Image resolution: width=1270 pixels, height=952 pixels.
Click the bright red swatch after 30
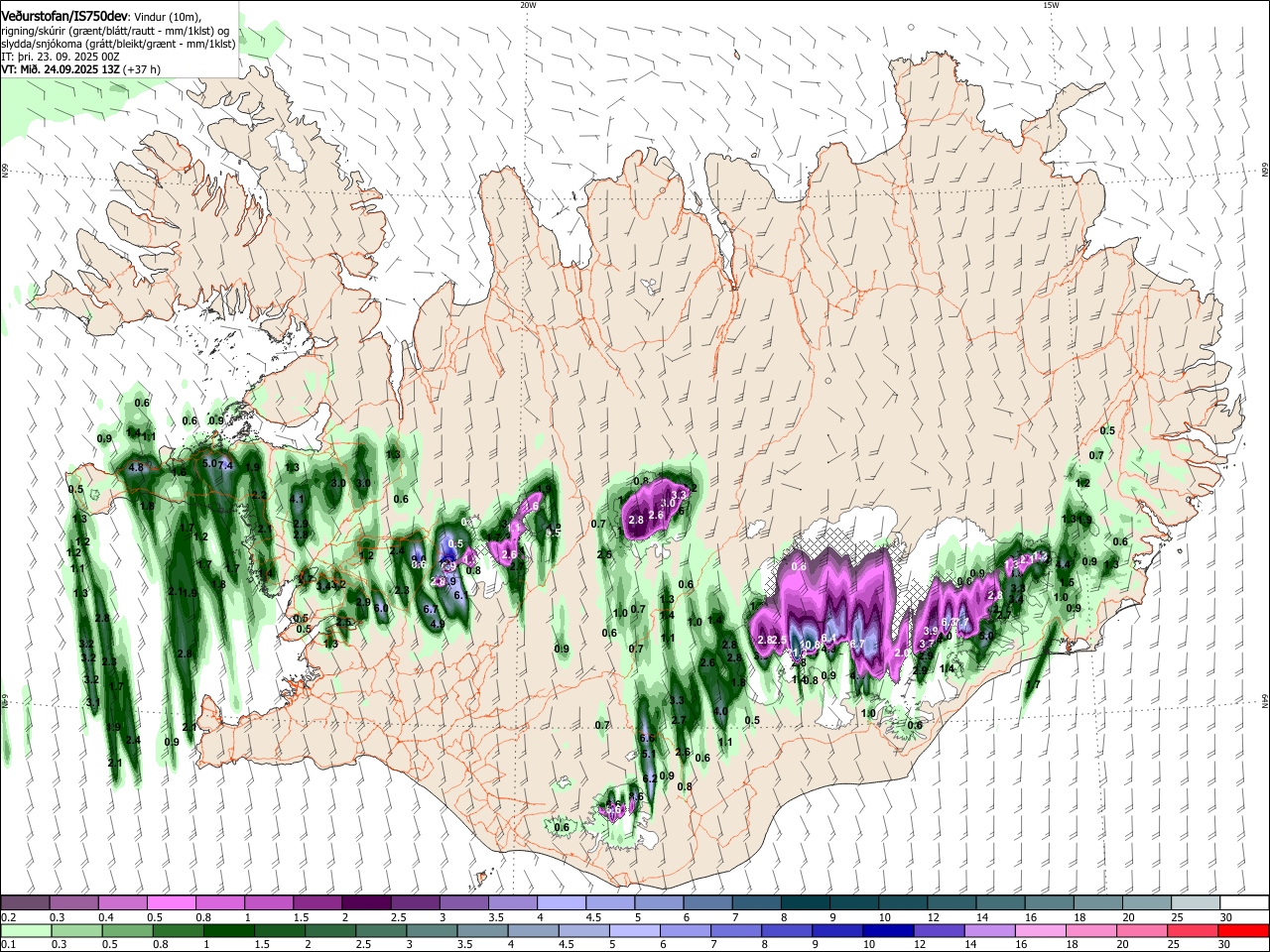(1243, 930)
